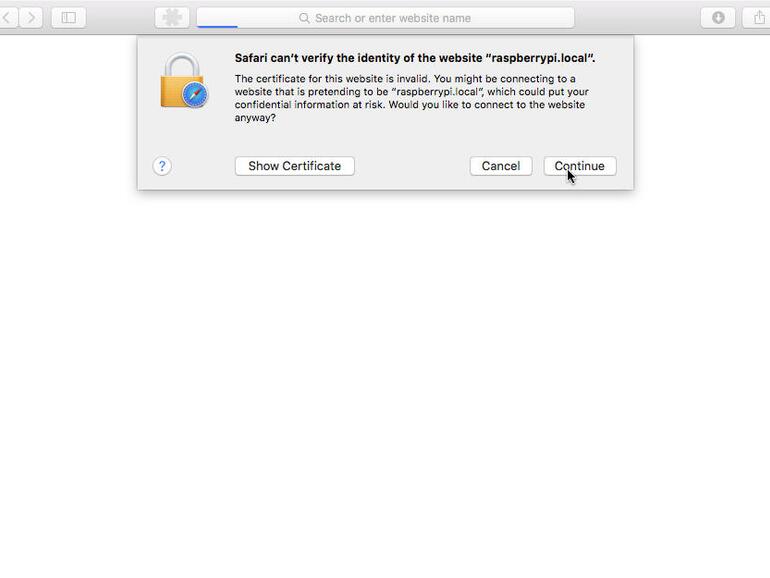Viewport: 770px width, 578px height.
Task: Toggle the sidebar button in toolbar
Action: point(69,18)
